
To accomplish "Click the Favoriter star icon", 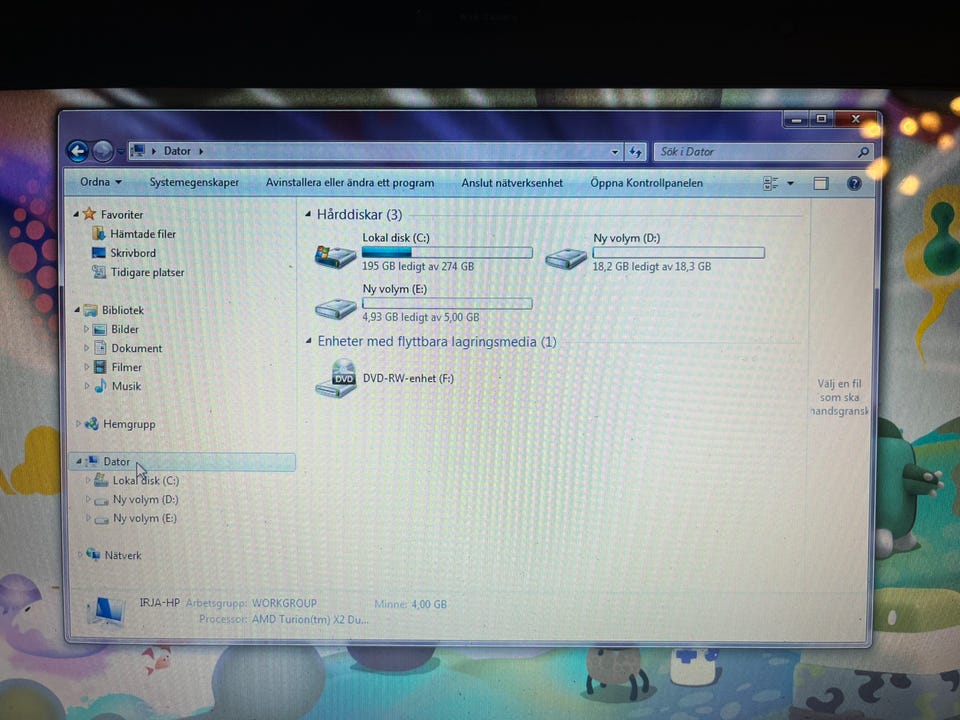I will click(89, 214).
